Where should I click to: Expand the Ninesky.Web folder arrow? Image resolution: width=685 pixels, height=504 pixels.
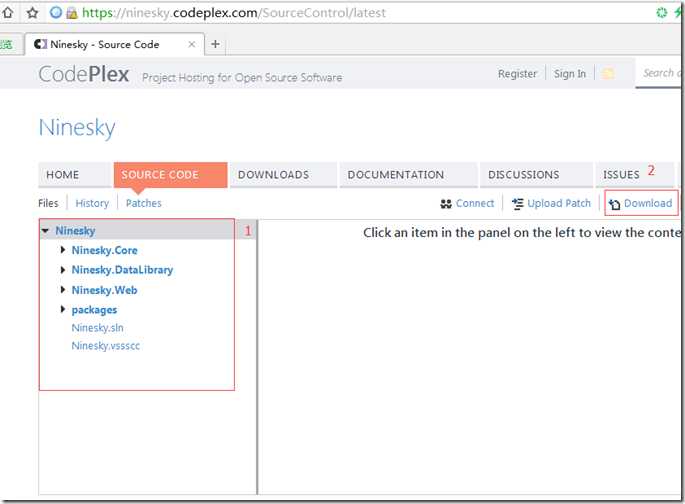[63, 290]
